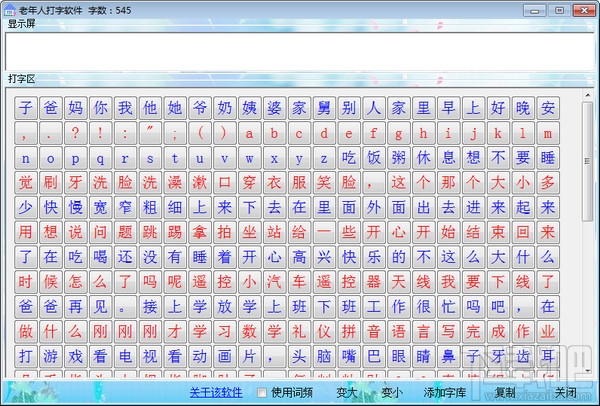Insert the character 安
Viewport: 600px width, 406px height.
[x=548, y=108]
